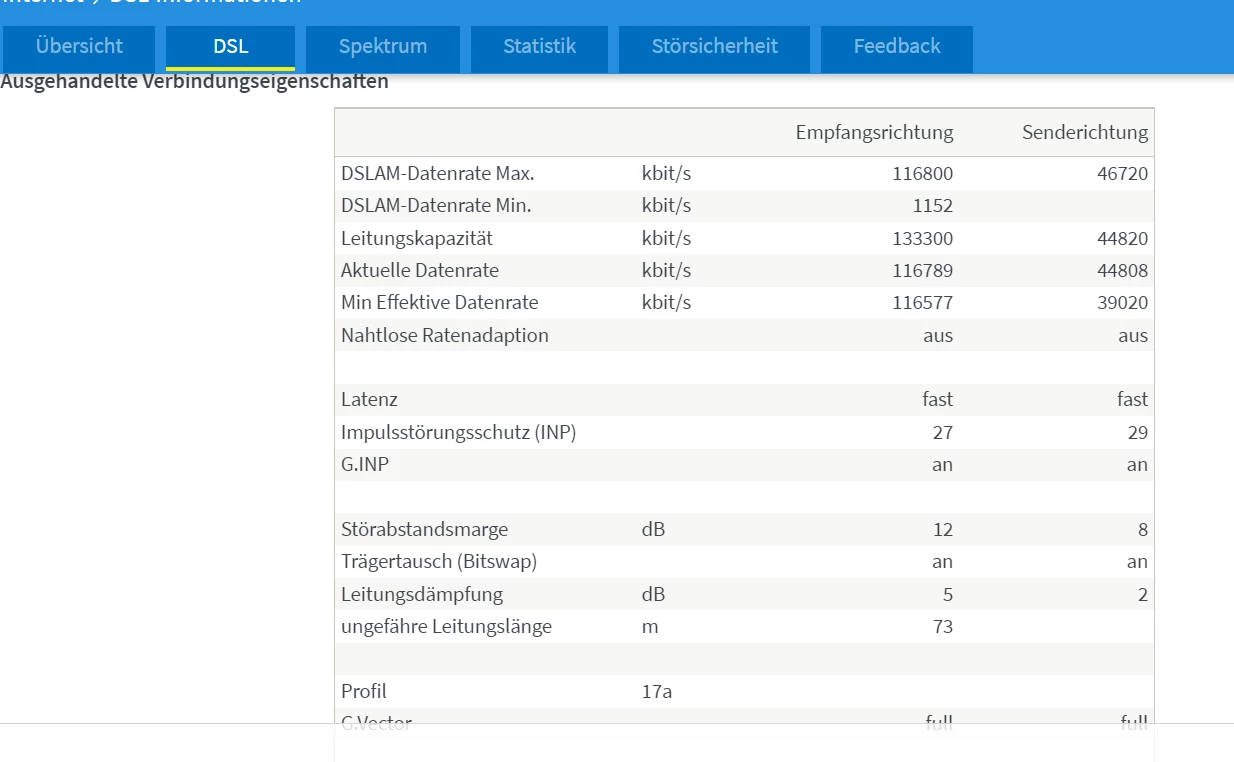Click the DSLAM-Datenrate Max. row label

(x=437, y=173)
